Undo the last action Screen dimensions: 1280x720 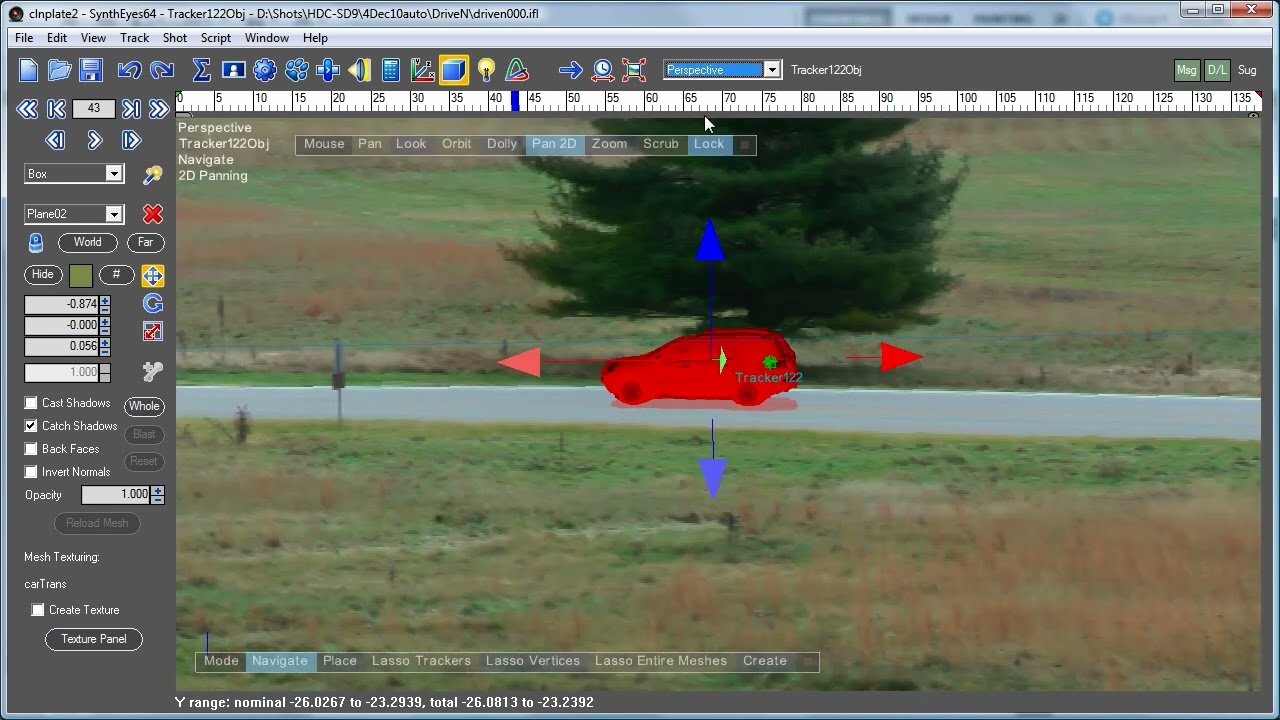[x=129, y=70]
